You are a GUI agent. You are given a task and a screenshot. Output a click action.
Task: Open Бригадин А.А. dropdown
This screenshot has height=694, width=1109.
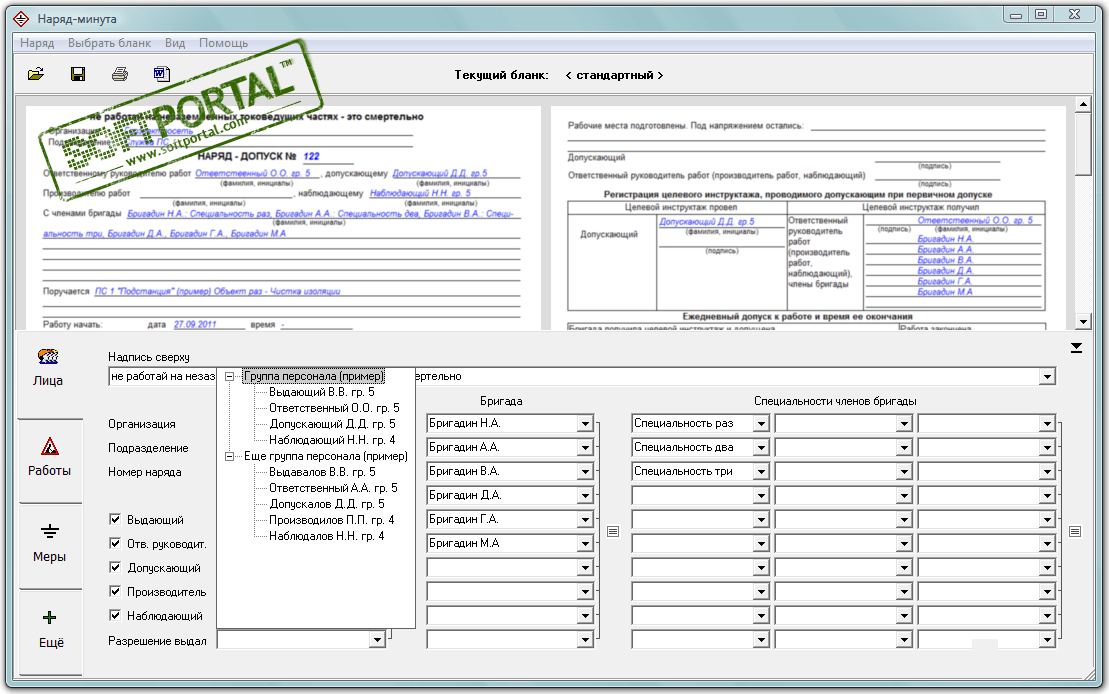point(585,448)
